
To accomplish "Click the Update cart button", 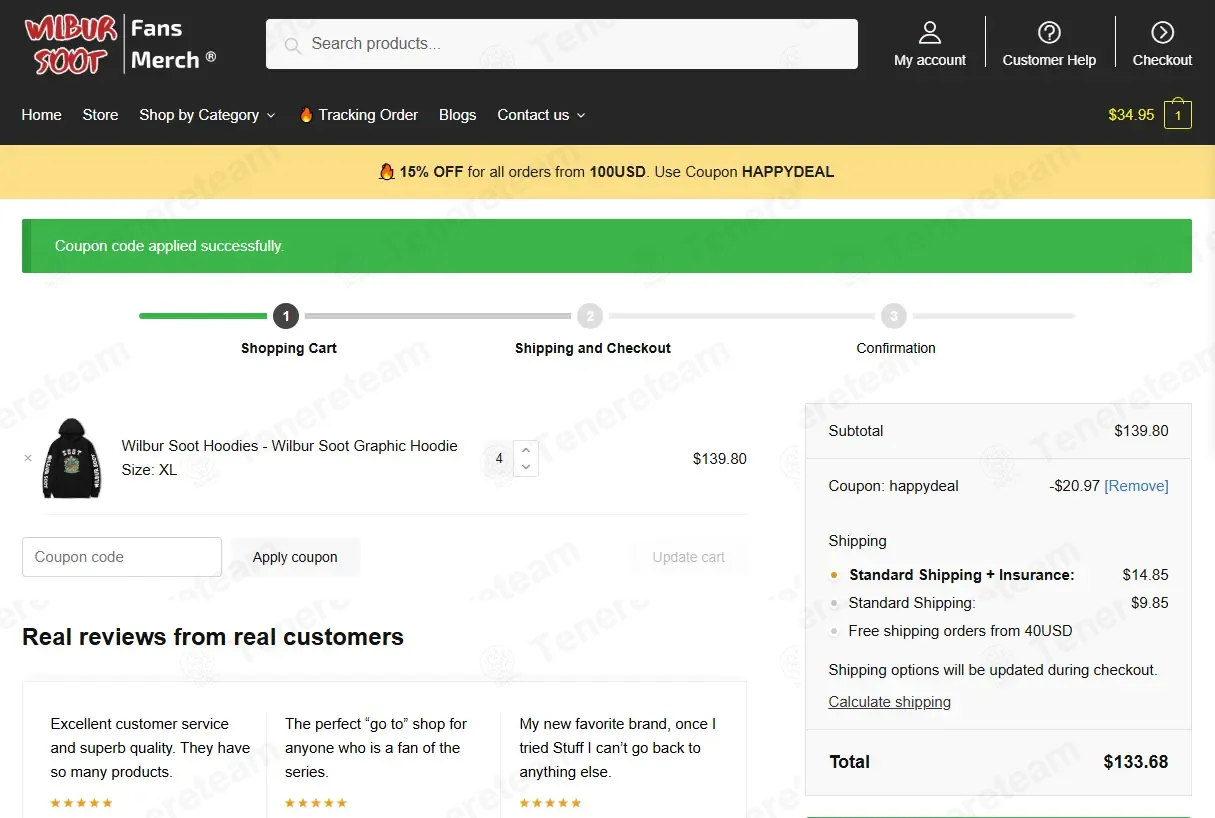I will [x=689, y=557].
